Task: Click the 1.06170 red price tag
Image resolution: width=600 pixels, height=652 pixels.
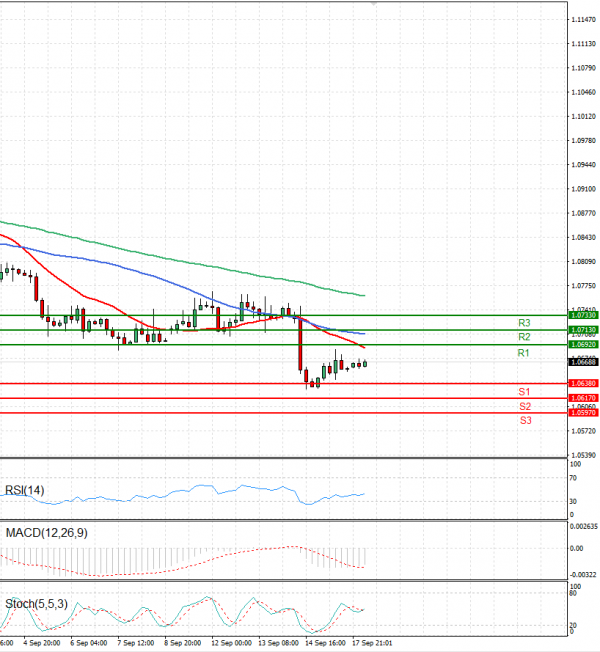Action: pos(583,398)
